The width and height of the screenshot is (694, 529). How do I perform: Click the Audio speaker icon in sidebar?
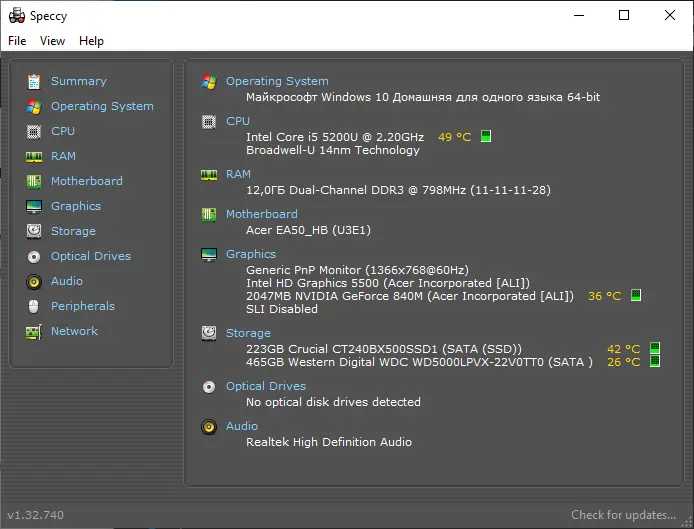tap(34, 282)
